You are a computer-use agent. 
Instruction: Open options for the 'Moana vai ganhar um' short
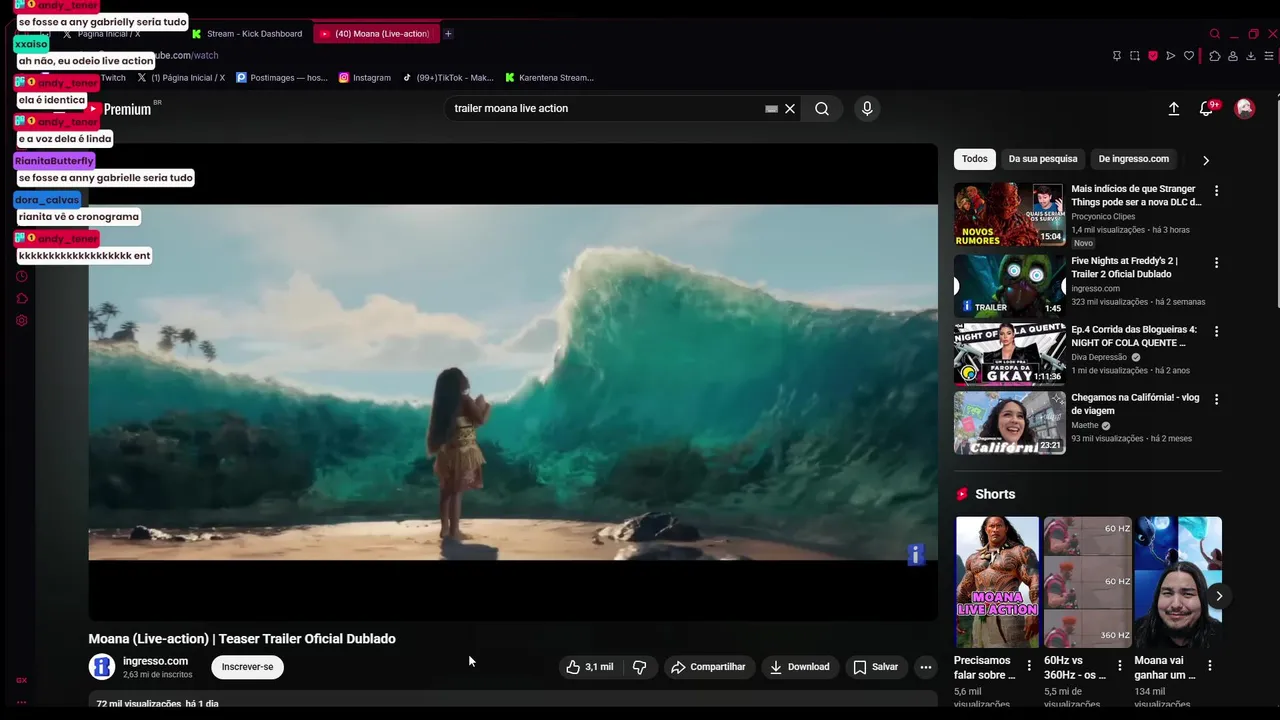[1209, 665]
